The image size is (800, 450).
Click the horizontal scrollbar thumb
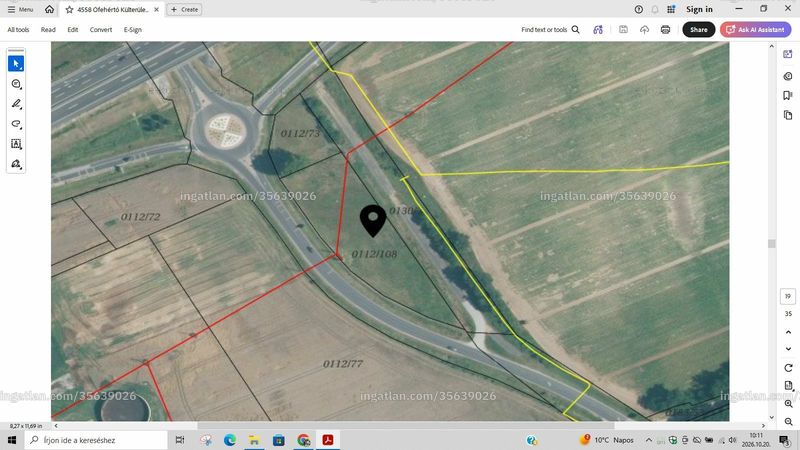(406, 426)
